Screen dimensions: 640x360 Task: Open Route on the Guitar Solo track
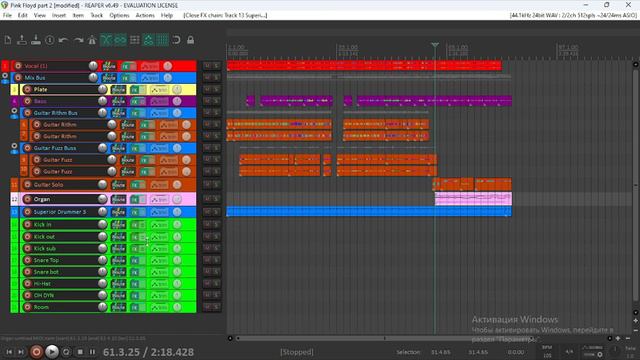[118, 185]
